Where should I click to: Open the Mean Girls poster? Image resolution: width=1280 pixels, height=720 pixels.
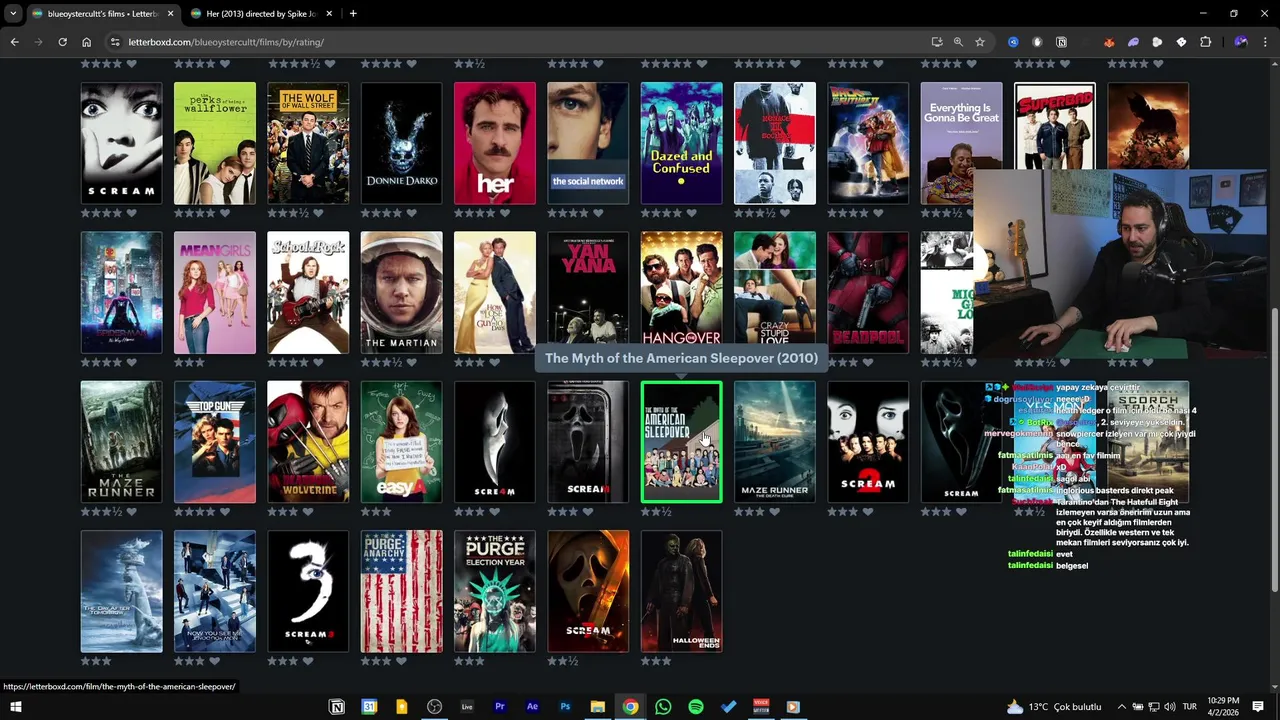pos(215,293)
